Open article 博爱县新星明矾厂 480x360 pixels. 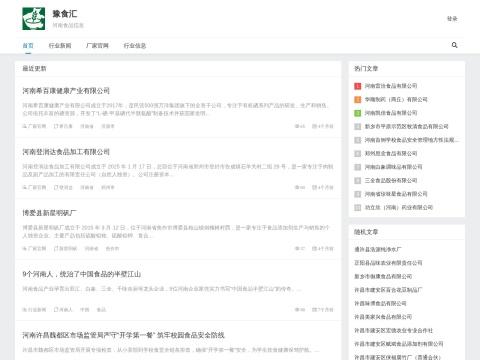coord(49,213)
